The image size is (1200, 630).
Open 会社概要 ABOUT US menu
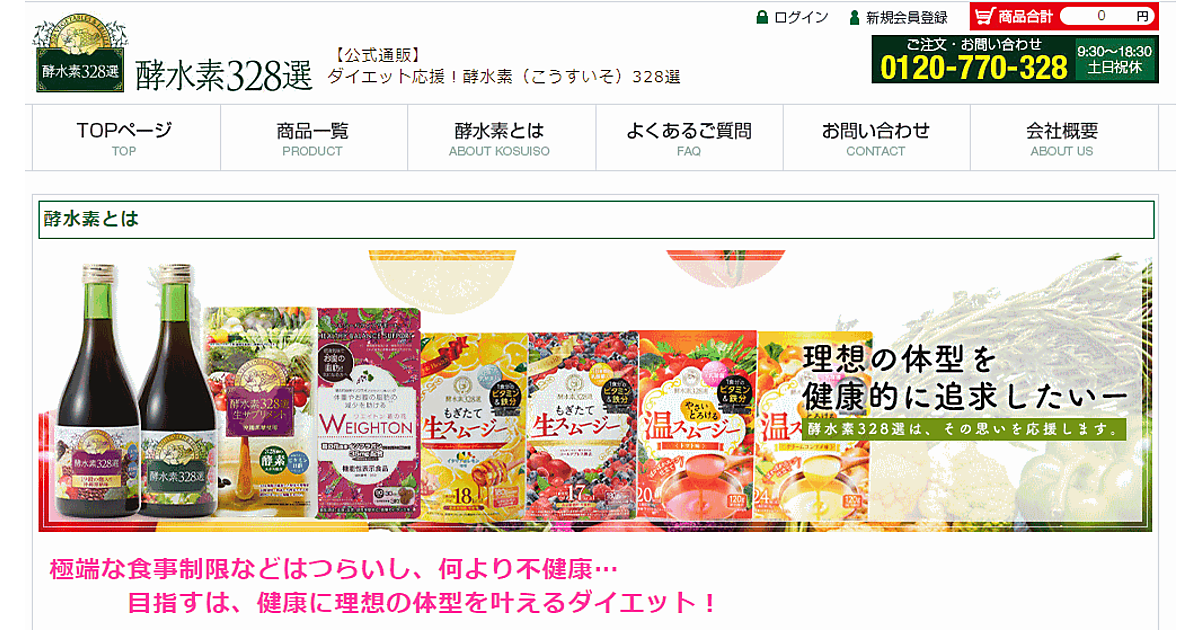click(1064, 138)
